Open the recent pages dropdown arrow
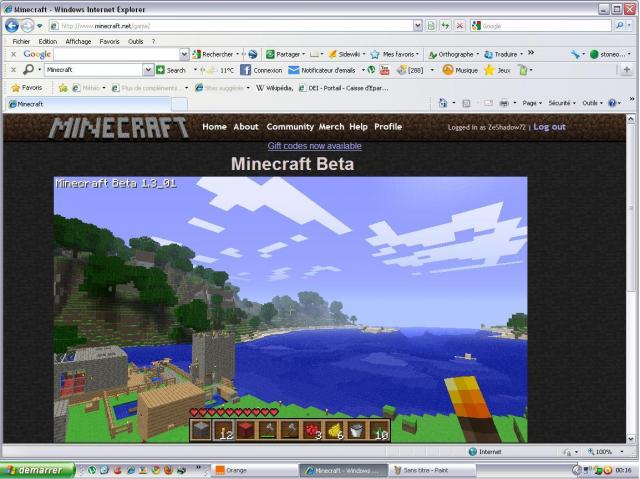The image size is (640, 479). point(40,26)
